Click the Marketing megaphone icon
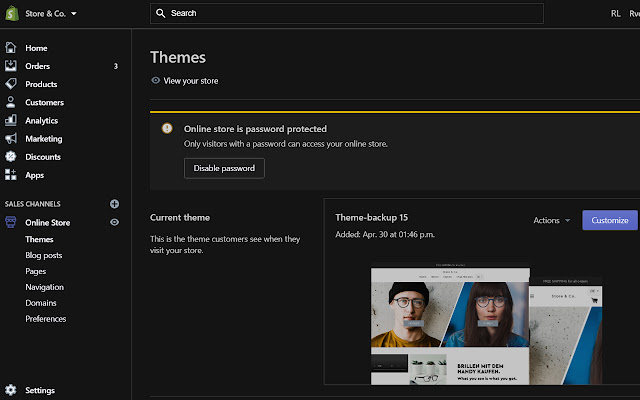 click(11, 138)
